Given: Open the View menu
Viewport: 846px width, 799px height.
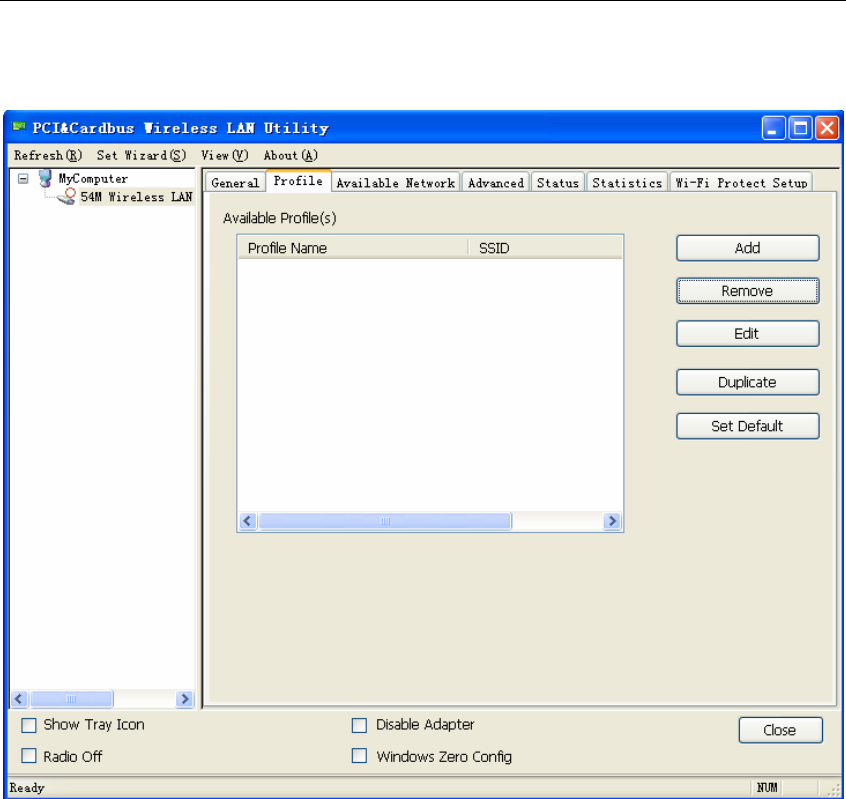Looking at the screenshot, I should [224, 156].
